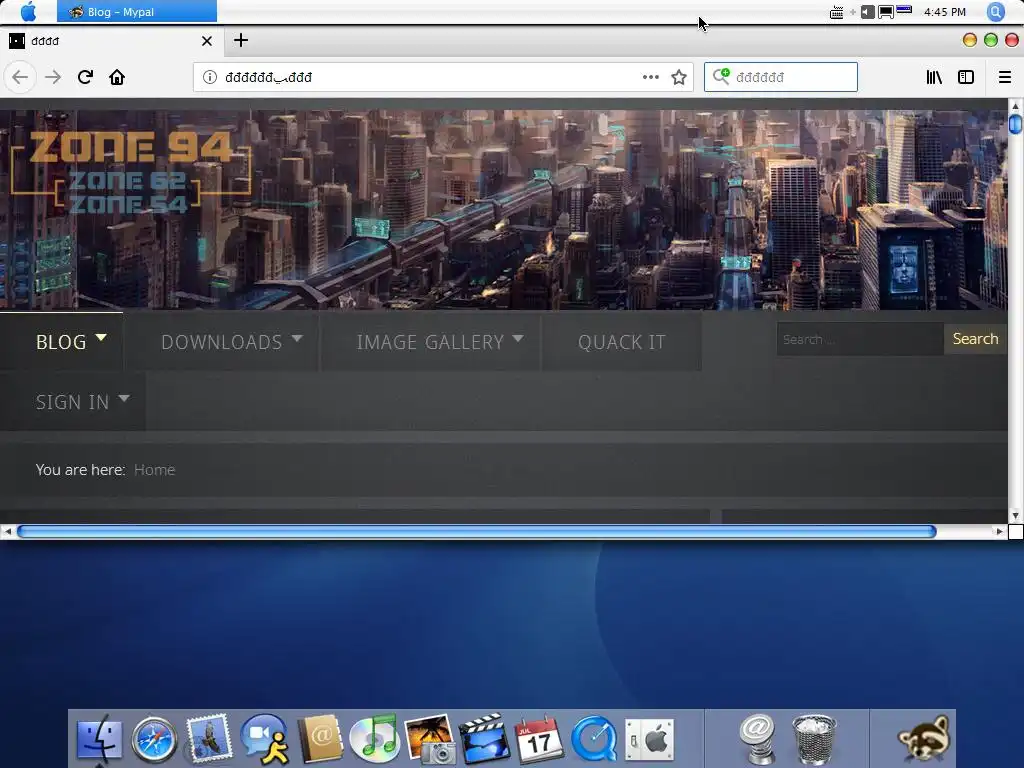1024x768 pixels.
Task: Open search engine magnifier icon
Action: click(x=721, y=76)
